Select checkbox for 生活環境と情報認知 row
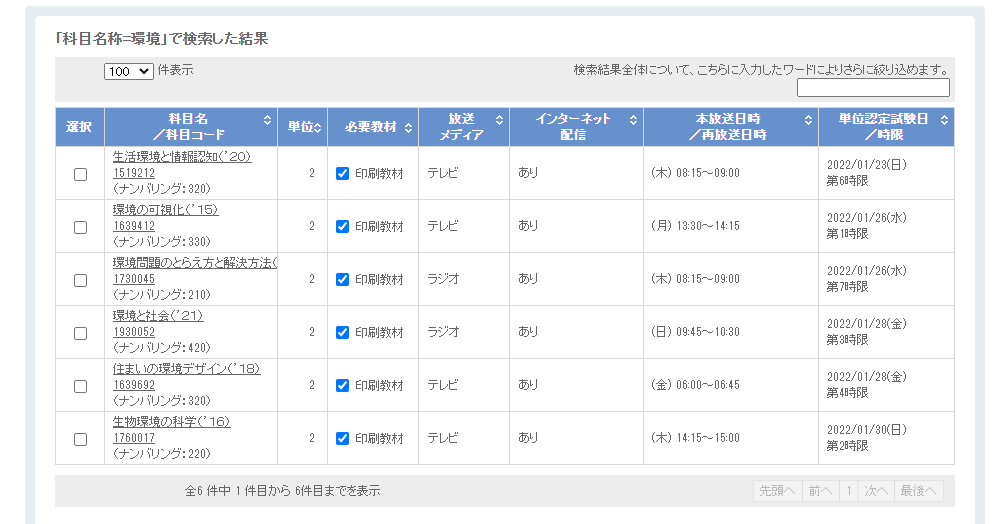 [81, 174]
